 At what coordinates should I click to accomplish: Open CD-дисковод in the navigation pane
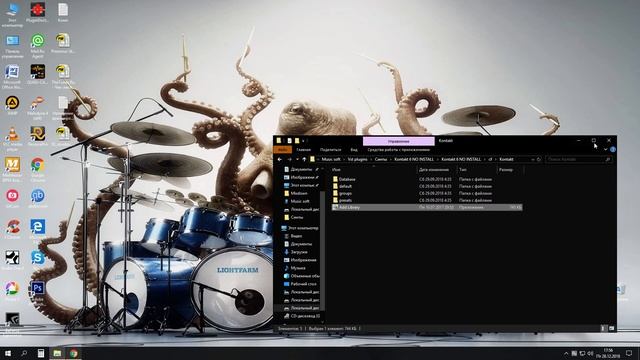(x=301, y=316)
